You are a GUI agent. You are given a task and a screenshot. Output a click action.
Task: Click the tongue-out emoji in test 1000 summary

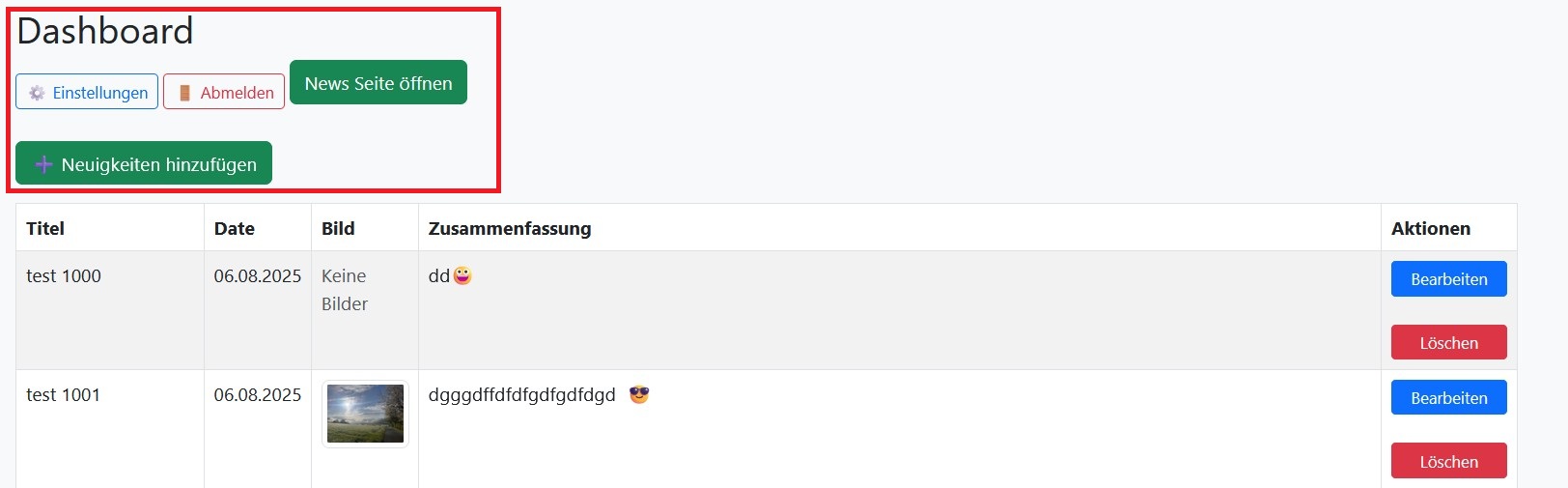click(462, 276)
